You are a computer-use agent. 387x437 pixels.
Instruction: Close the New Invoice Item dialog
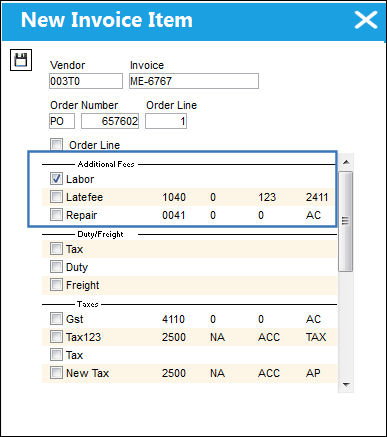(x=366, y=20)
